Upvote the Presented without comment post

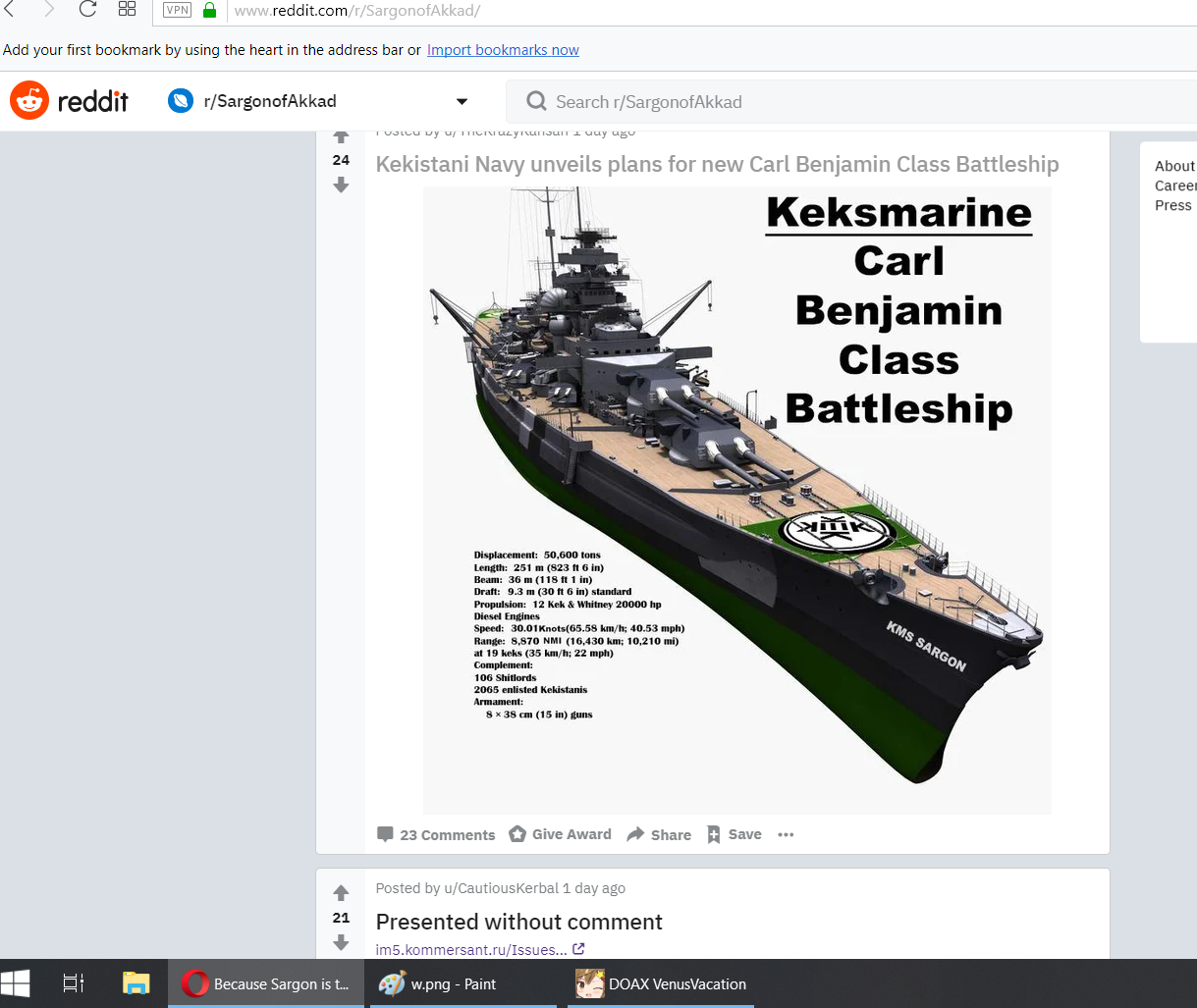341,893
